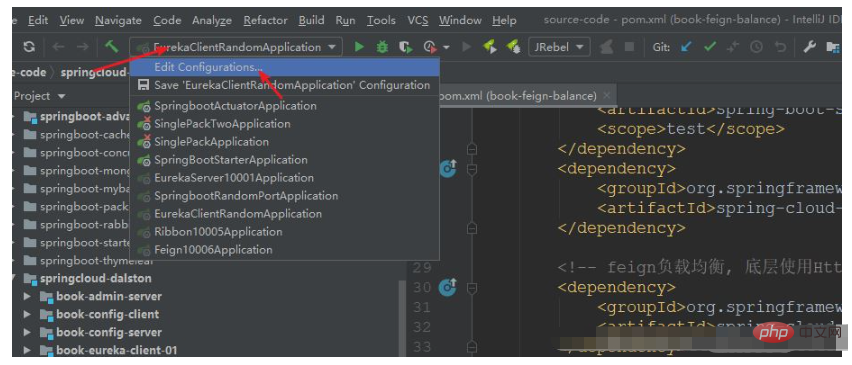Select the springcloud-dalston folder
The height and width of the screenshot is (365, 852).
(96, 279)
